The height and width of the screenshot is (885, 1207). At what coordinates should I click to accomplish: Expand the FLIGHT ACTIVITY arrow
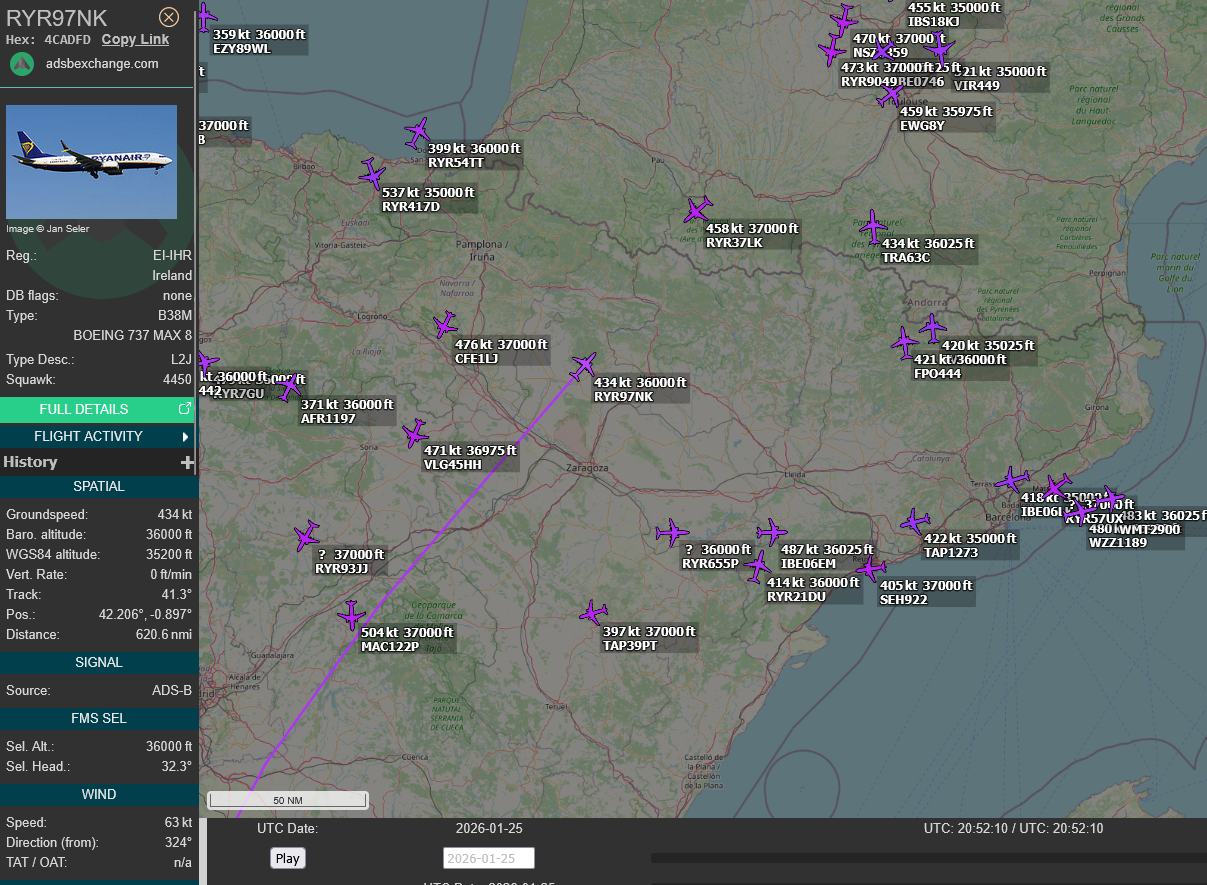186,437
